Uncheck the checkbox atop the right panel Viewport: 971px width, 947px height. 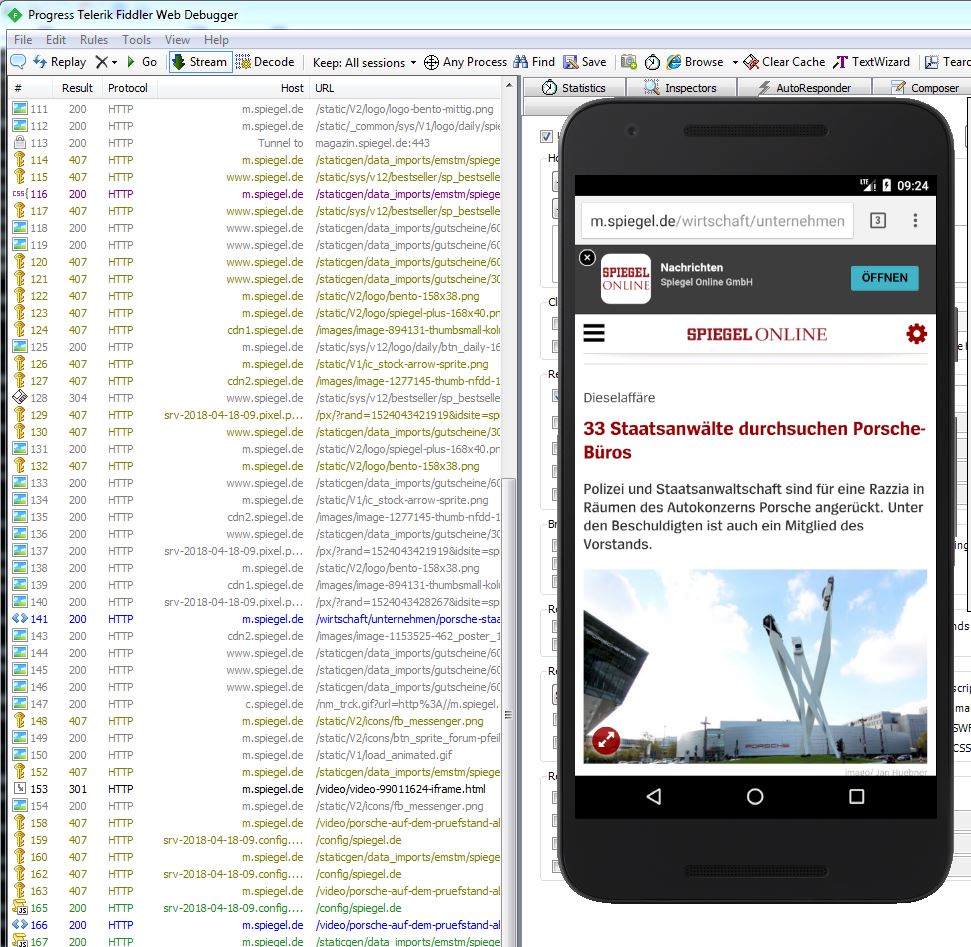[x=545, y=137]
